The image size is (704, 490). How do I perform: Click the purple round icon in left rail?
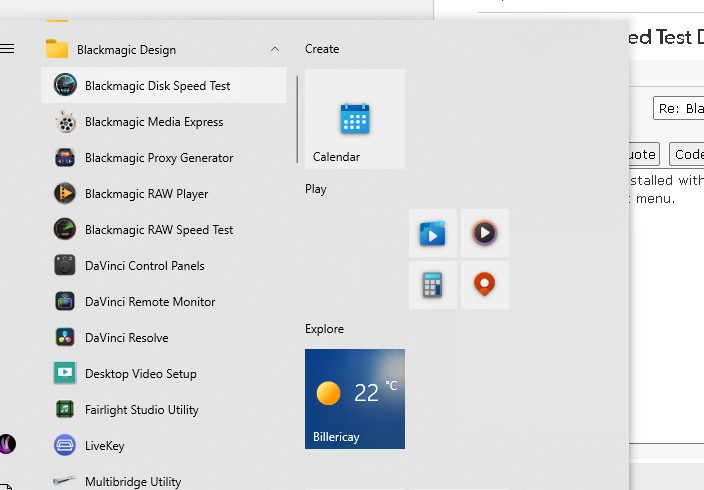click(x=7, y=444)
